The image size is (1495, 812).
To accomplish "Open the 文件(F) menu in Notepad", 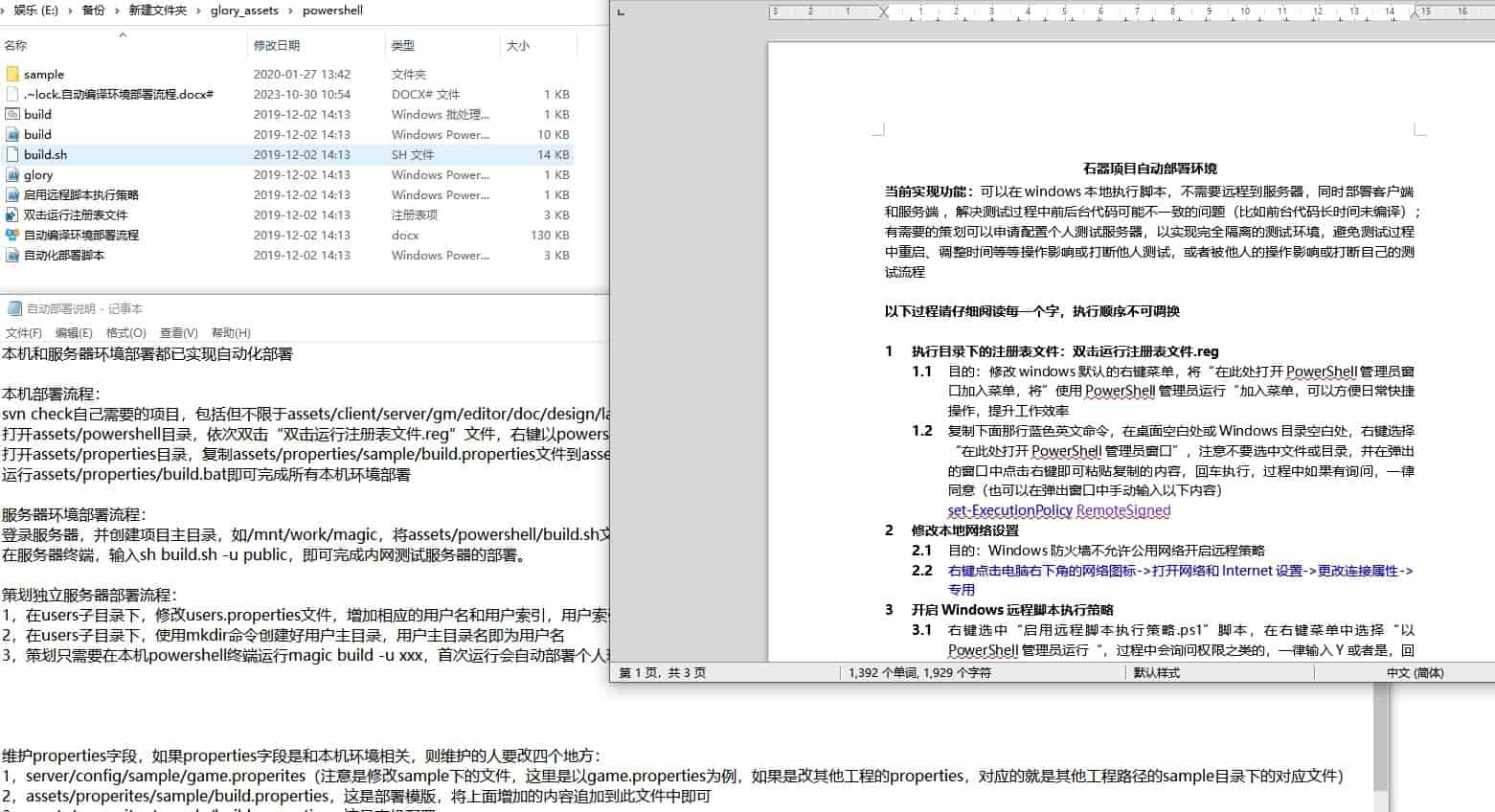I will tap(24, 332).
